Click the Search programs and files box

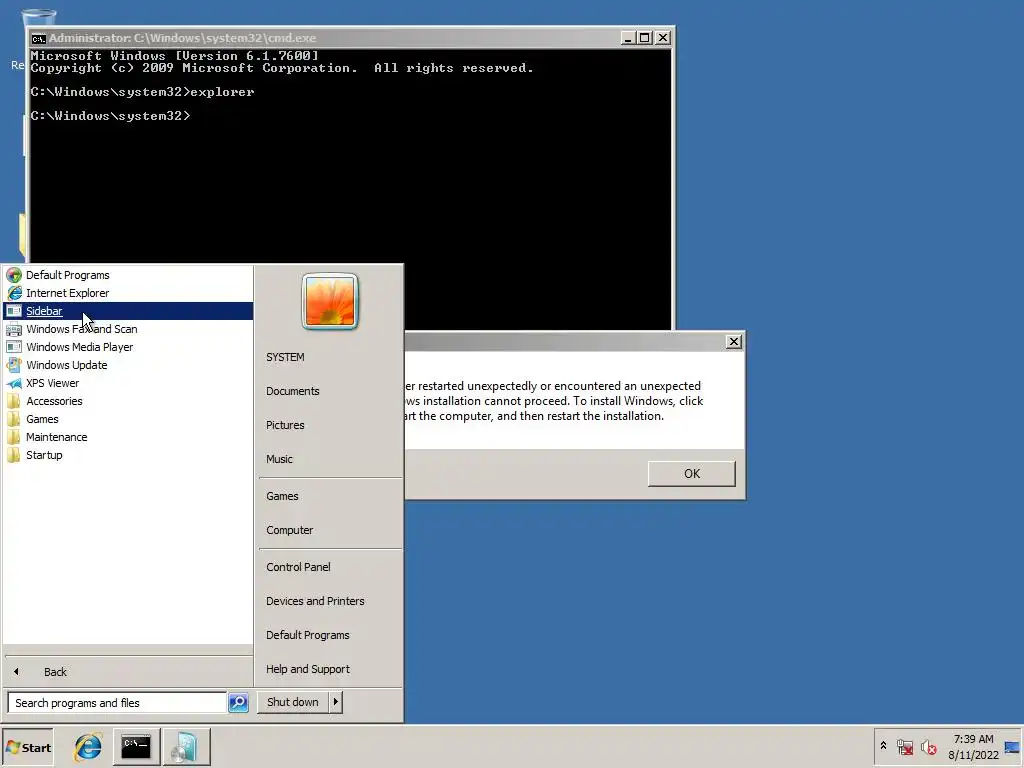coord(118,703)
